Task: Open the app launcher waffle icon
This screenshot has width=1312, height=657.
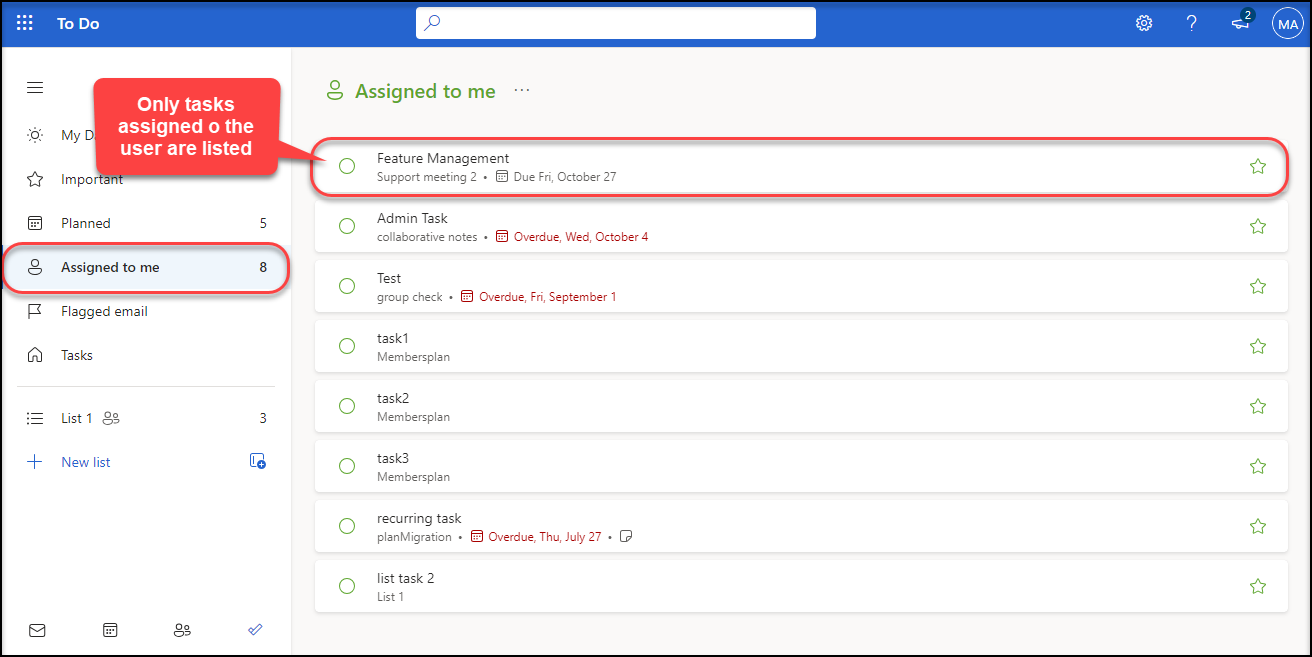Action: coord(24,22)
